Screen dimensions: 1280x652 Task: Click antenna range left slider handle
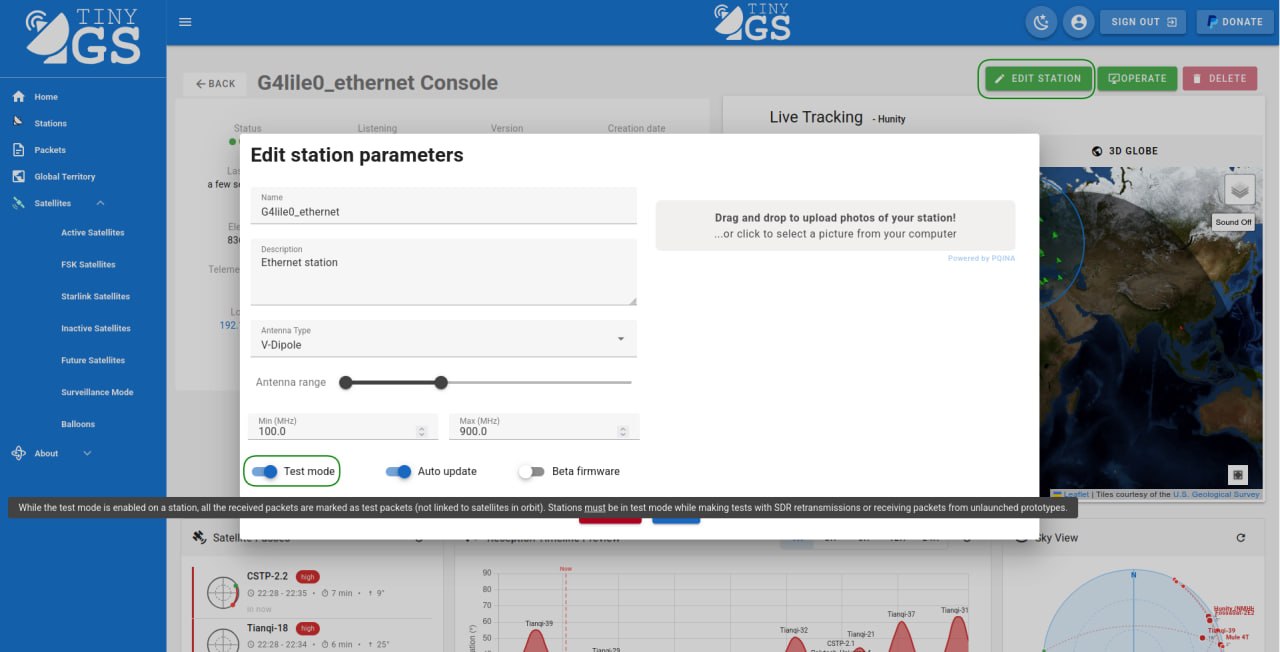(x=346, y=383)
